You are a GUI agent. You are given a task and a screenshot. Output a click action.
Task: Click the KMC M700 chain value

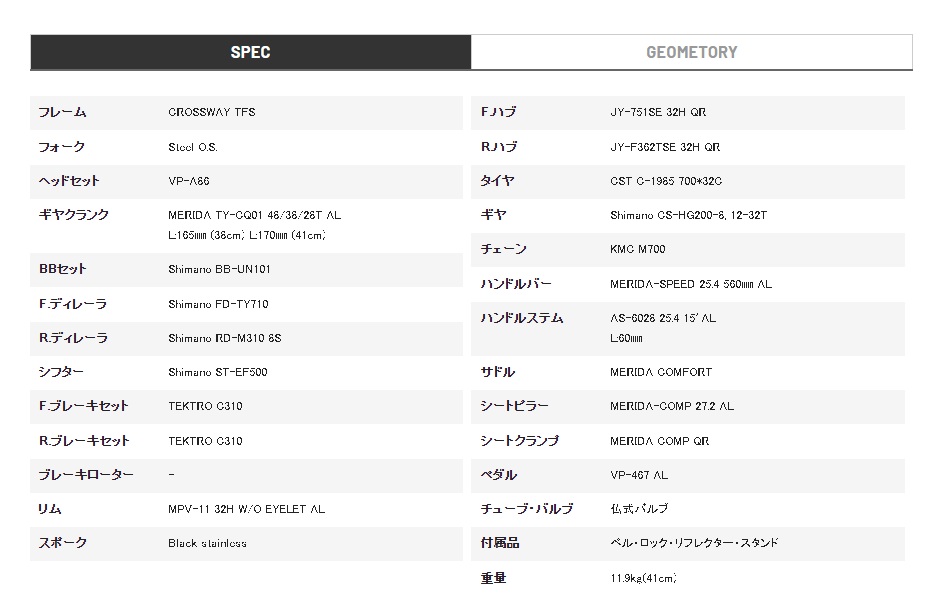pyautogui.click(x=638, y=249)
